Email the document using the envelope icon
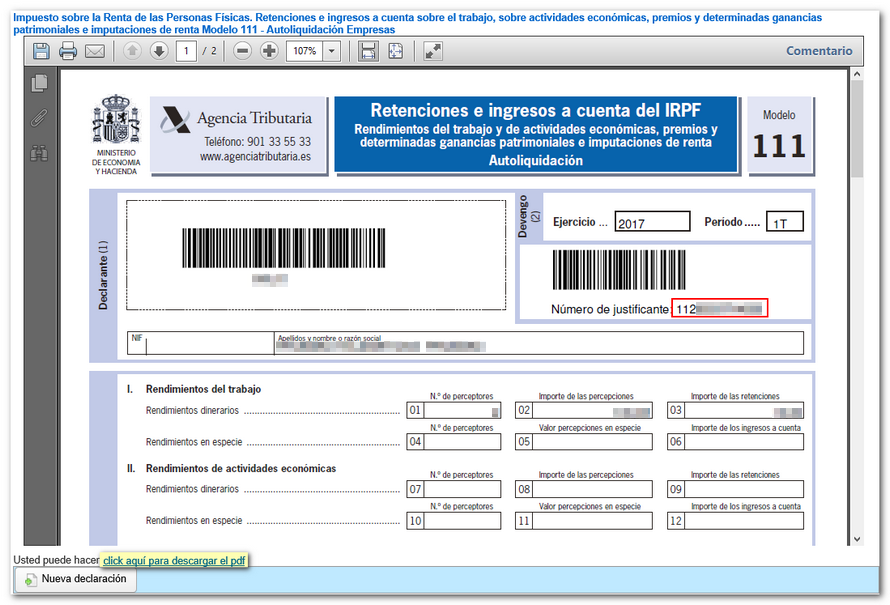The height and width of the screenshot is (605, 890). pyautogui.click(x=93, y=51)
